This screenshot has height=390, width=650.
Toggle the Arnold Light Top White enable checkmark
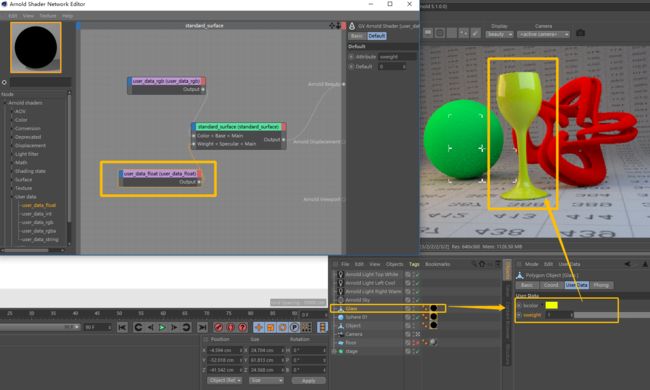[x=417, y=274]
